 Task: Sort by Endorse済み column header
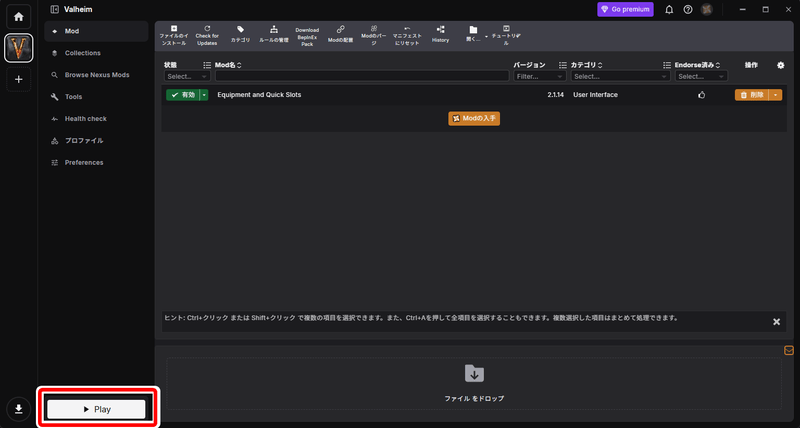697,65
